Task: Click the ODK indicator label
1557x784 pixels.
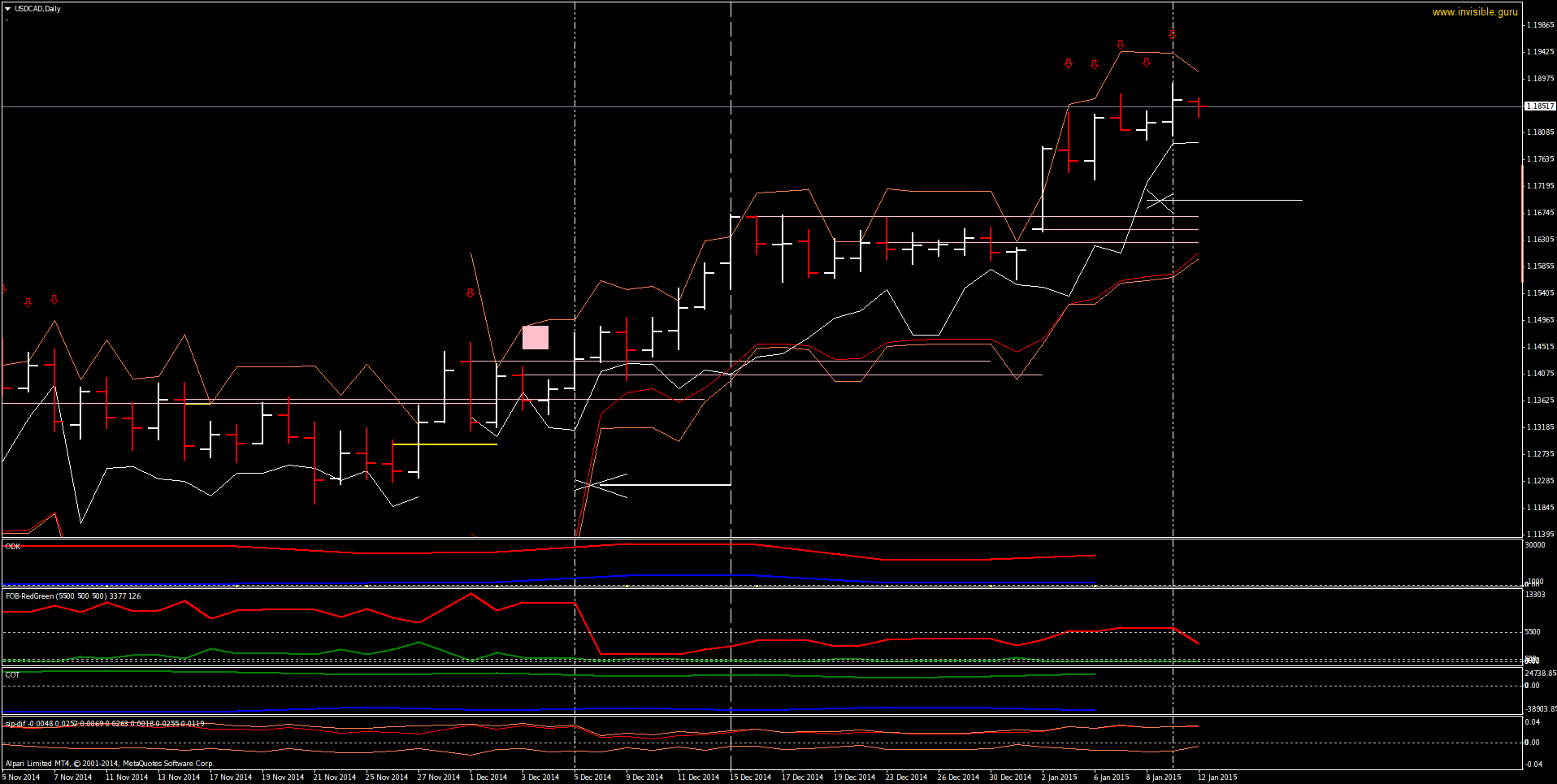Action: tap(13, 547)
